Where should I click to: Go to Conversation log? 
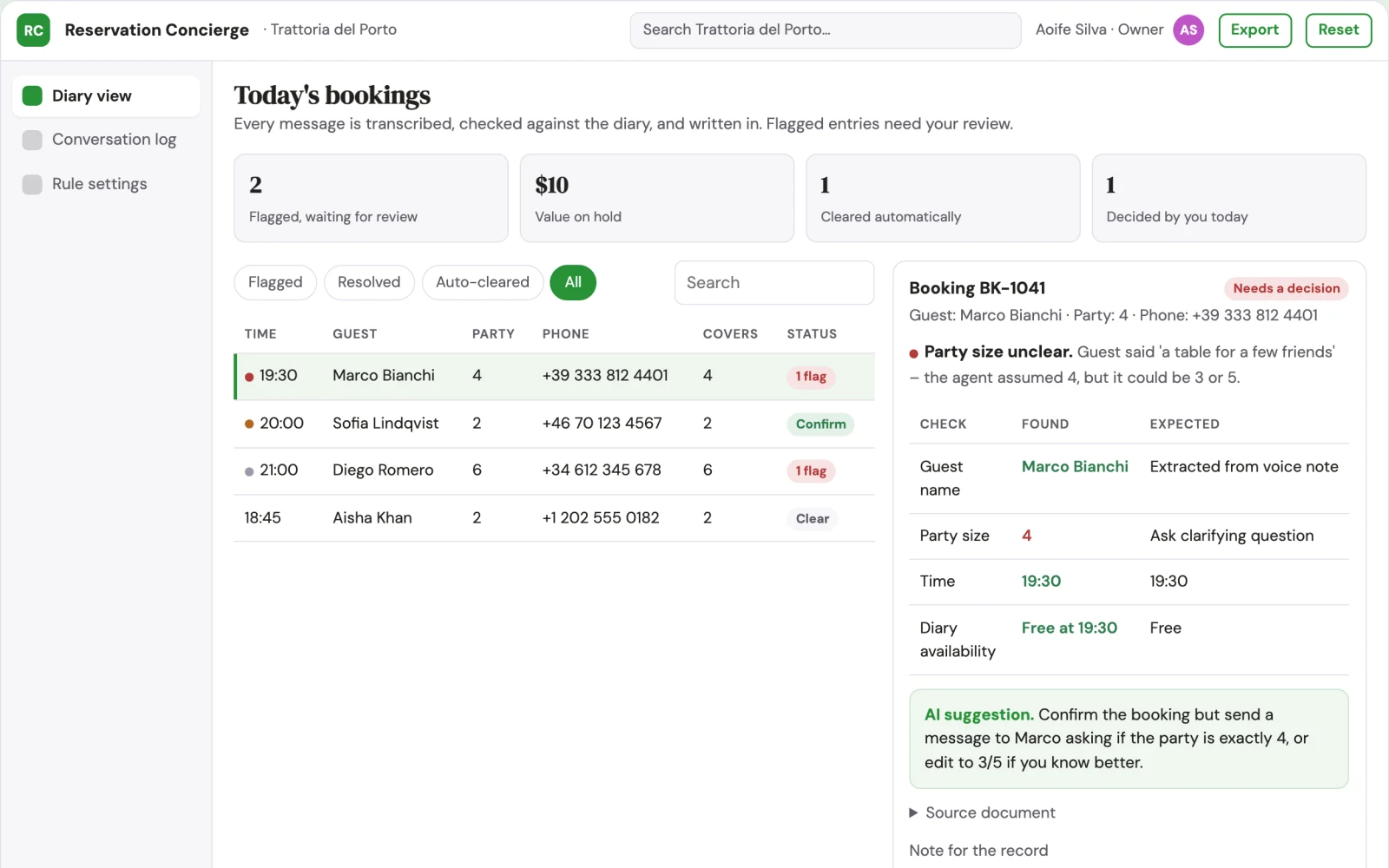[106, 140]
